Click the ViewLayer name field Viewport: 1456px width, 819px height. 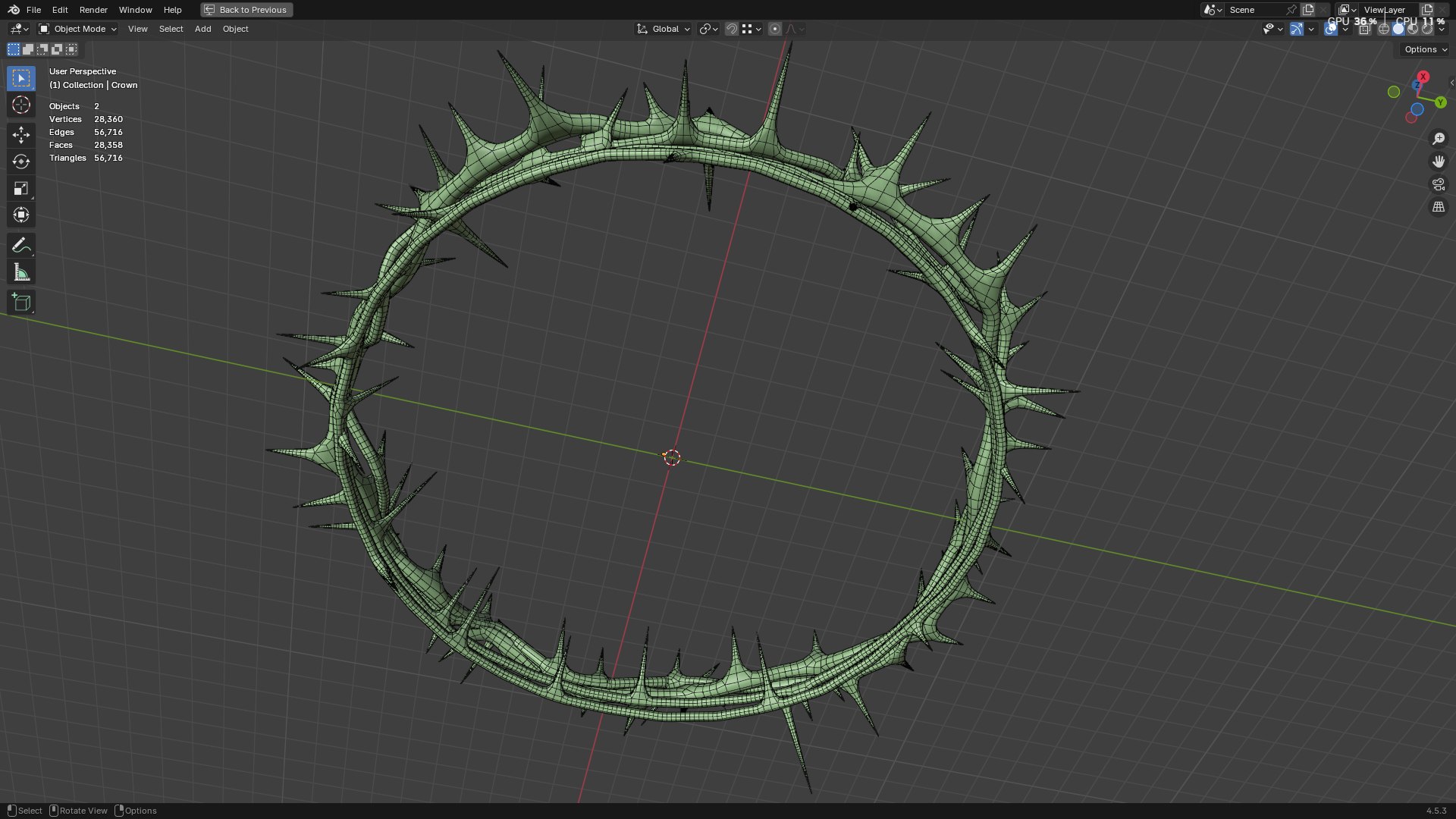(1389, 10)
